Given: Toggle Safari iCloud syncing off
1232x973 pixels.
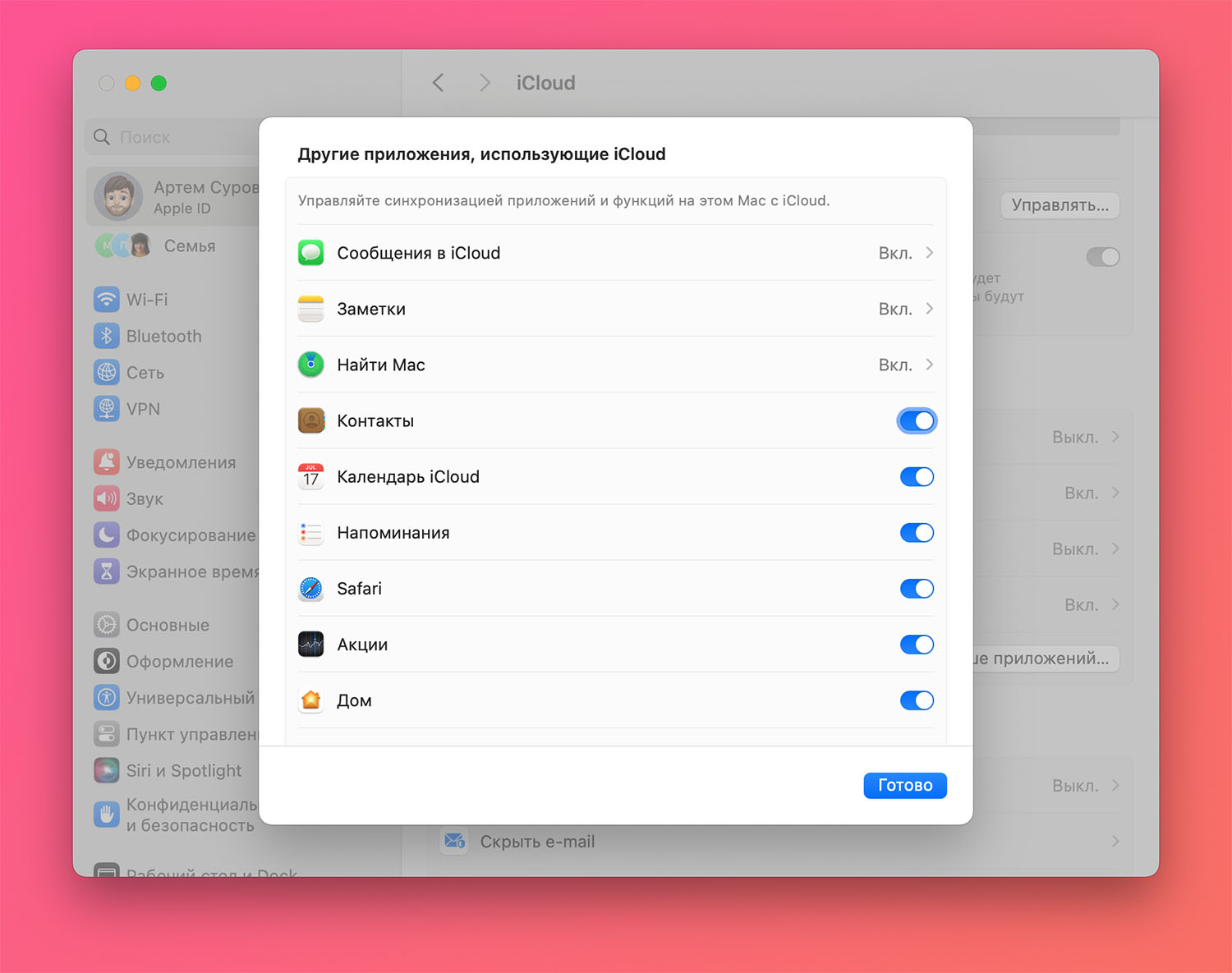Looking at the screenshot, I should pyautogui.click(x=917, y=589).
